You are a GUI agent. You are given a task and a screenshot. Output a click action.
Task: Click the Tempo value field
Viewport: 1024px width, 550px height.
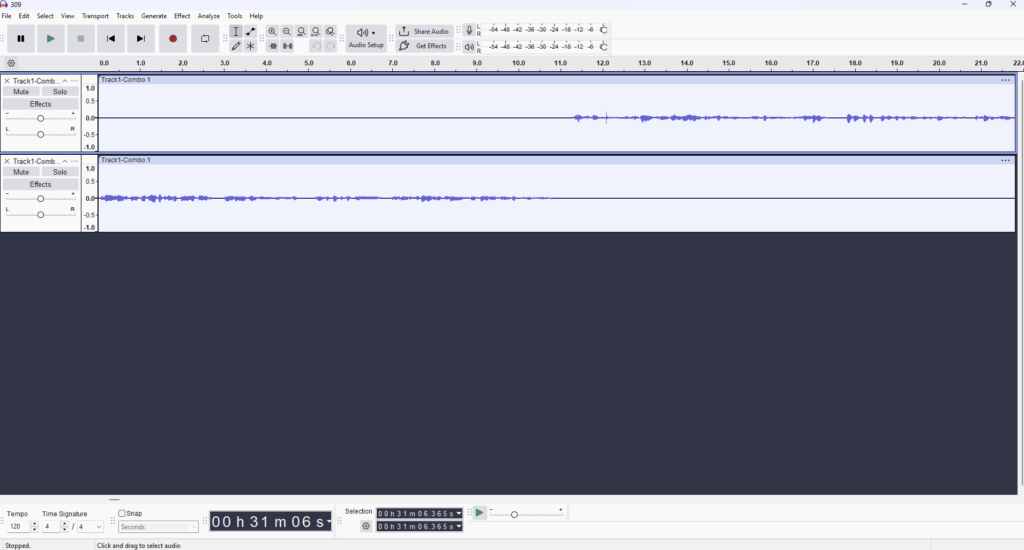(18, 526)
